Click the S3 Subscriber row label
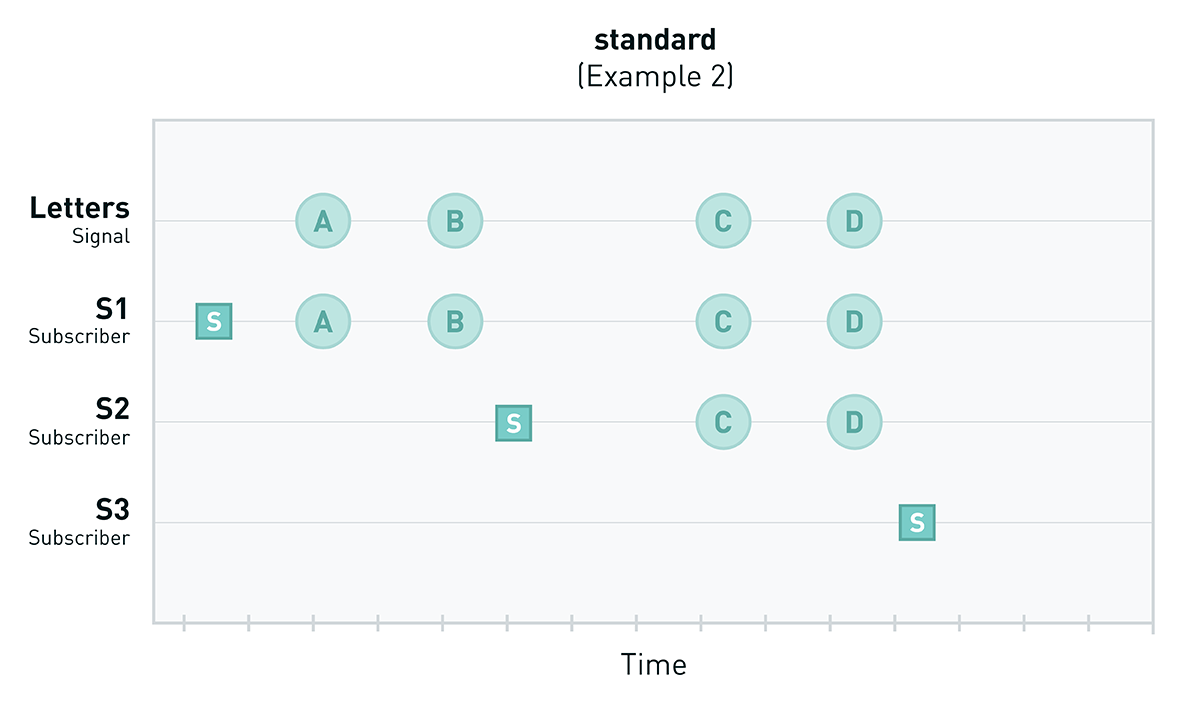1180x710 pixels. 80,522
